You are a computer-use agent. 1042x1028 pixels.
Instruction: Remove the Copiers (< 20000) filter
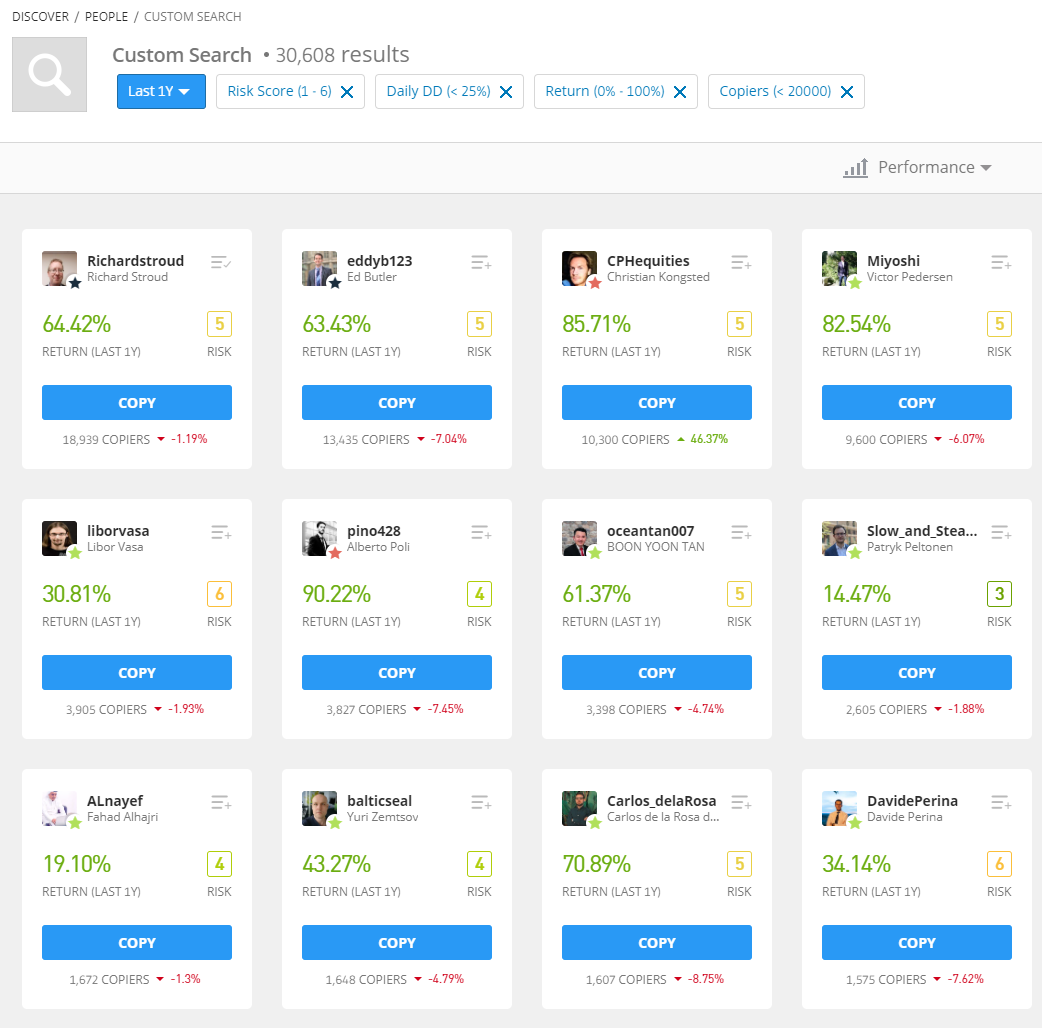click(x=846, y=91)
